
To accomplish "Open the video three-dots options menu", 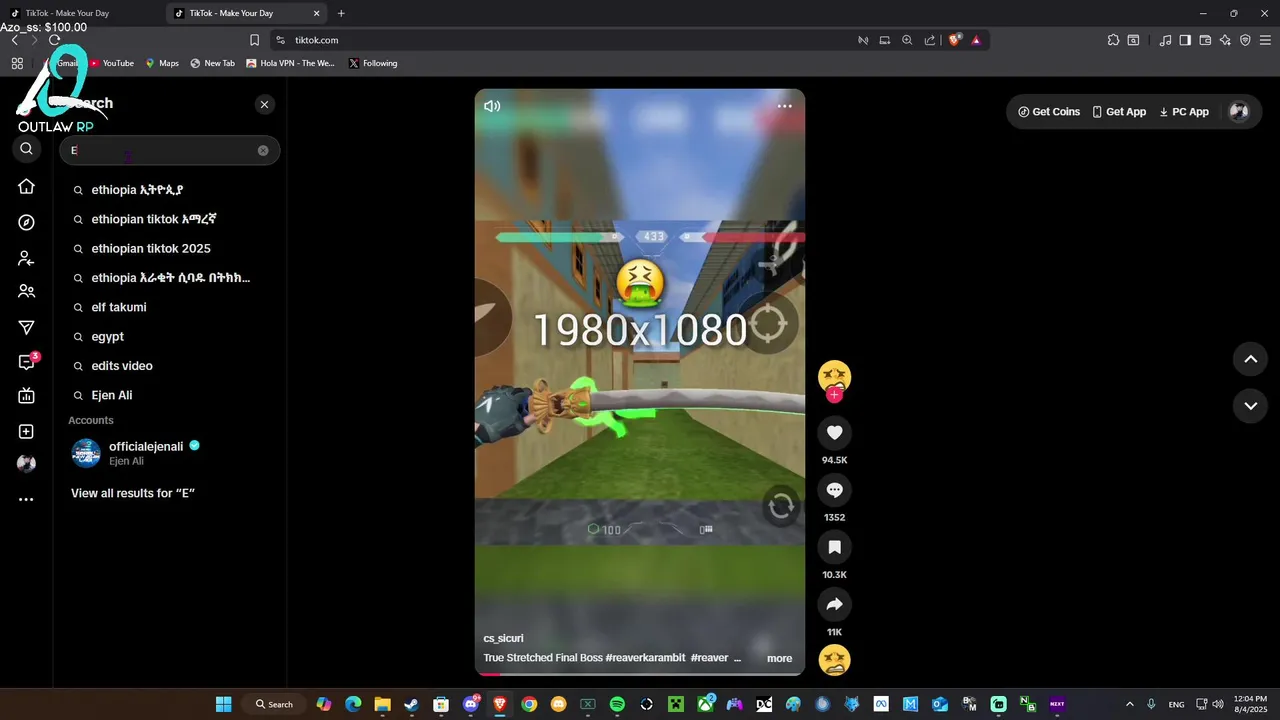I will (785, 106).
